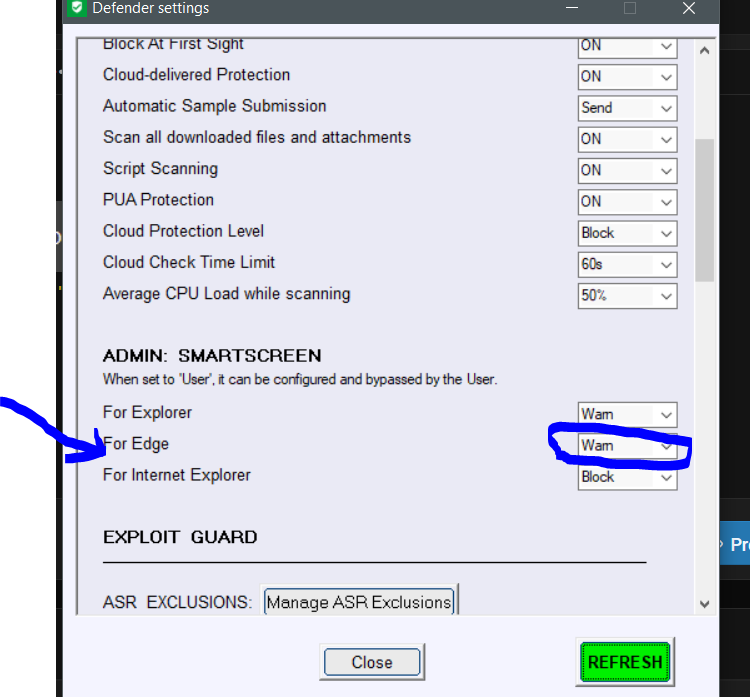Click the green REFRESH button

click(625, 662)
